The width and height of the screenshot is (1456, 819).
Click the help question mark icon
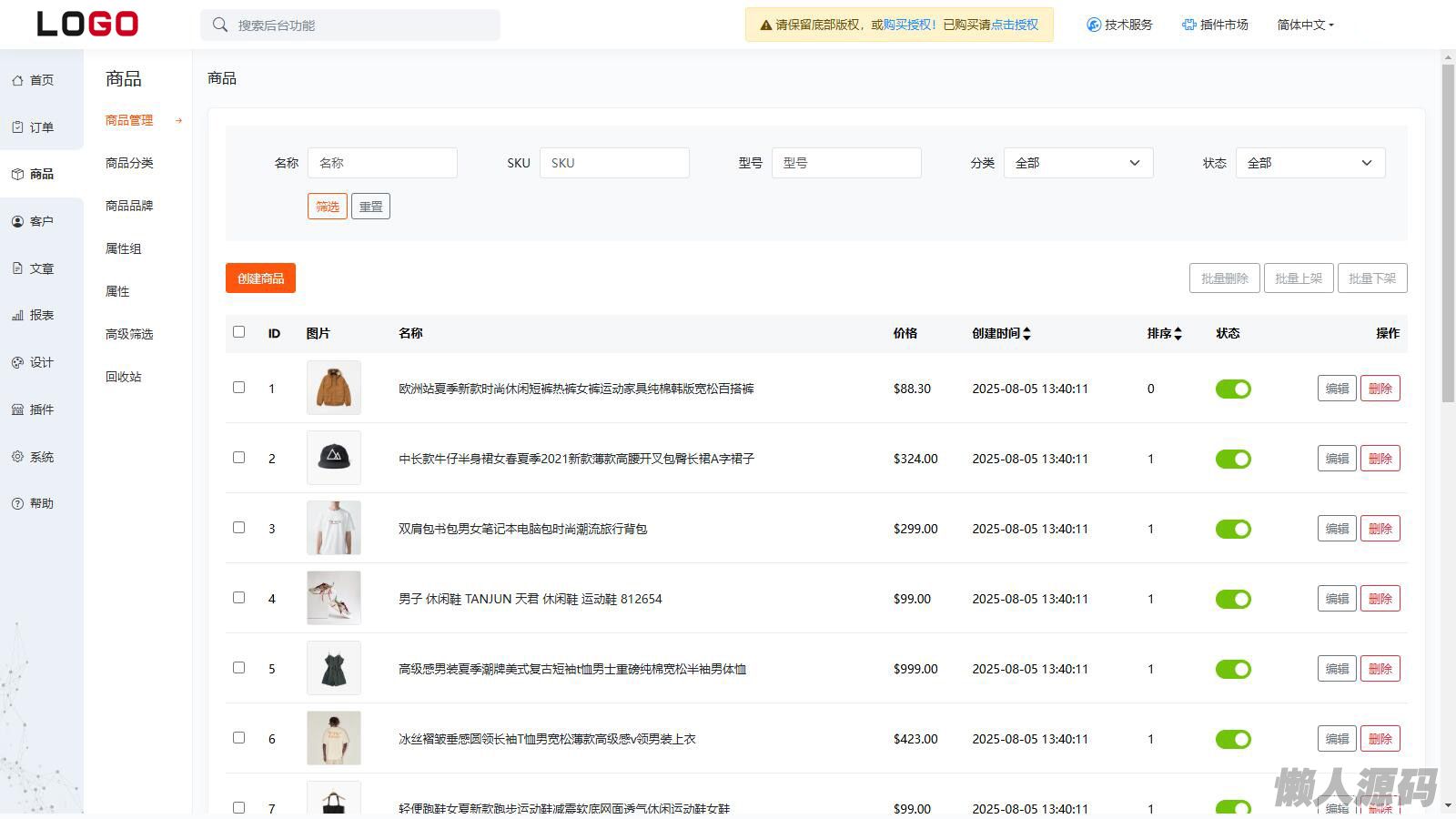coord(17,503)
